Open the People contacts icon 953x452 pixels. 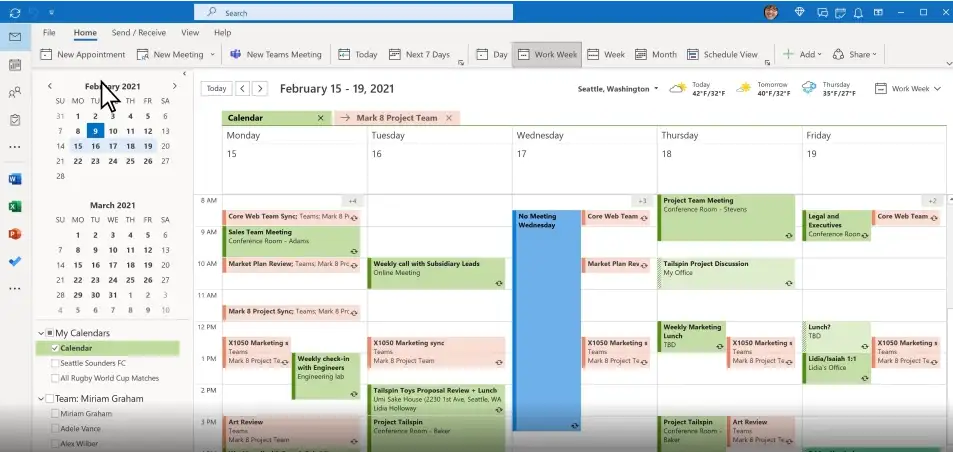point(15,92)
